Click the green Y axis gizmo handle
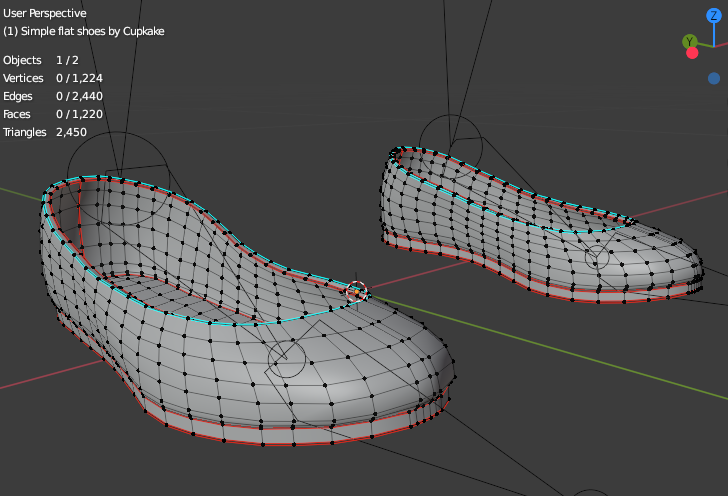 [689, 42]
